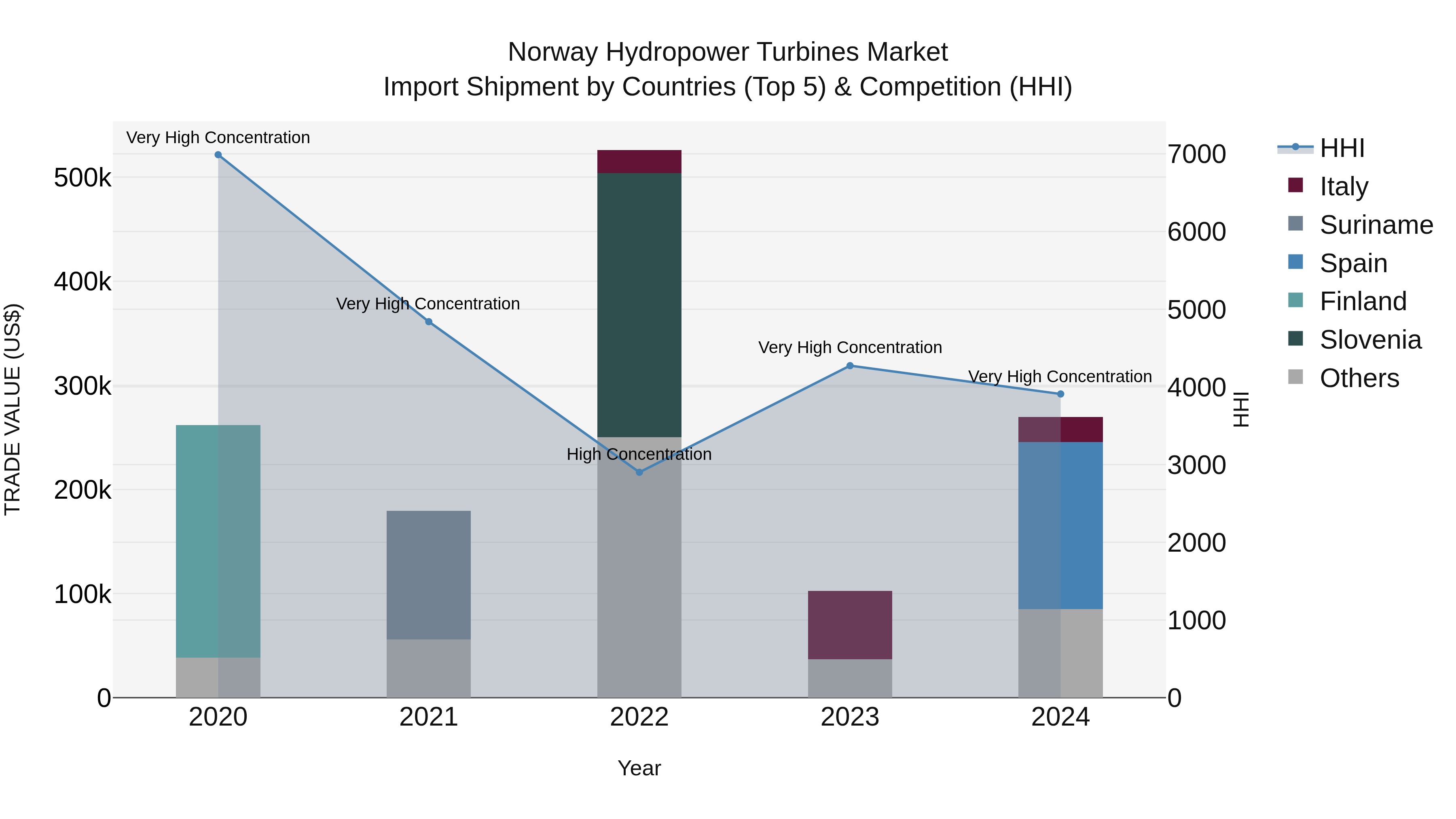Select the 2021 HHI data point
This screenshot has width=1456, height=819.
coord(428,322)
